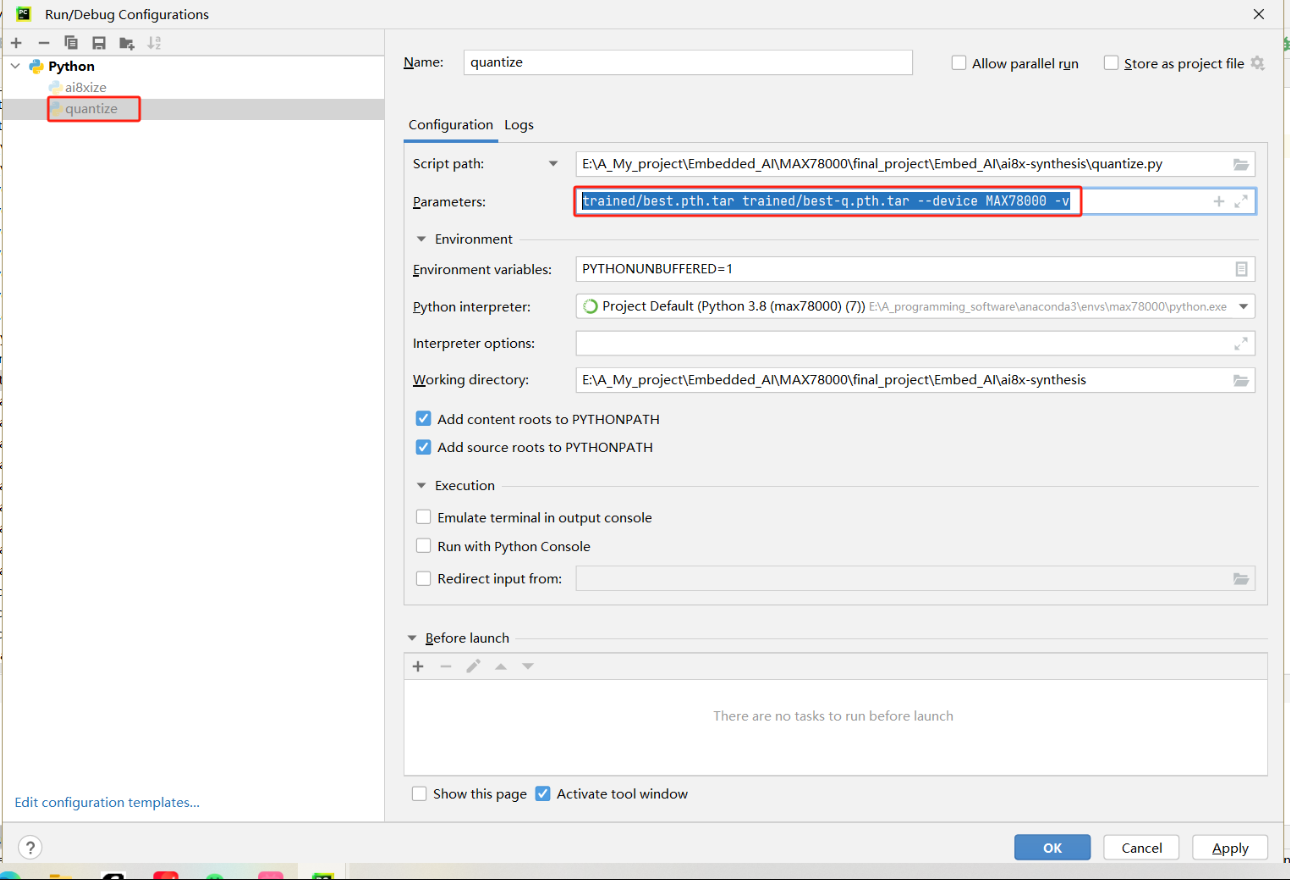This screenshot has width=1290, height=880.
Task: Save configuration using the disk icon
Action: [x=99, y=43]
